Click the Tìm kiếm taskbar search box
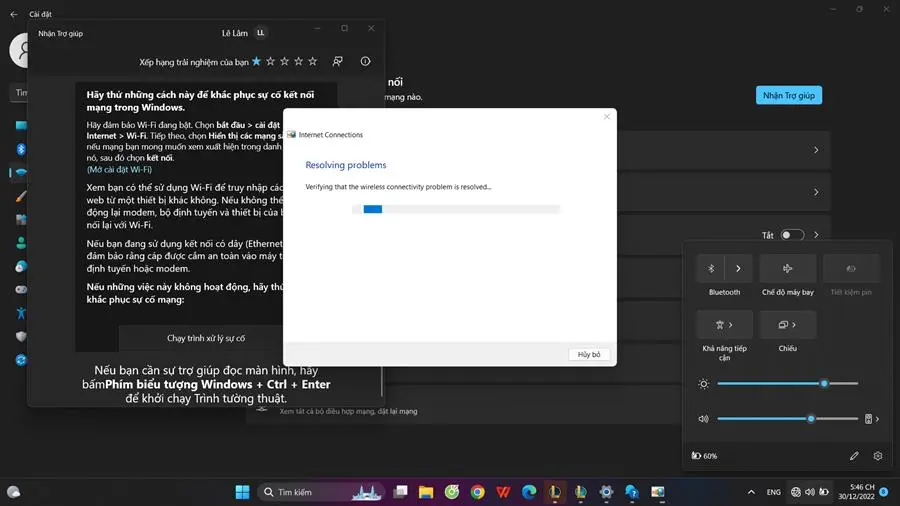The width and height of the screenshot is (900, 506). [320, 492]
